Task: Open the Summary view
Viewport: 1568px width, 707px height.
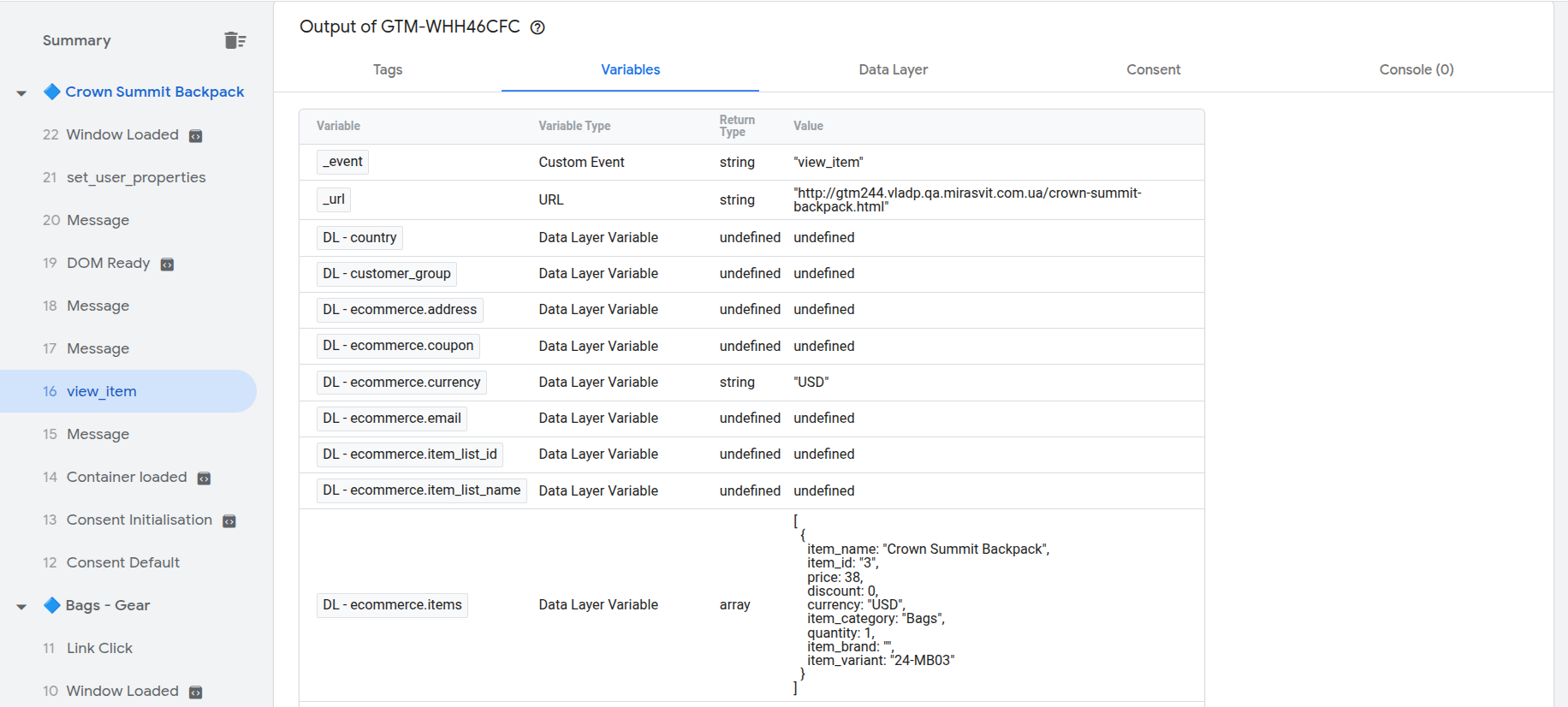Action: point(77,40)
